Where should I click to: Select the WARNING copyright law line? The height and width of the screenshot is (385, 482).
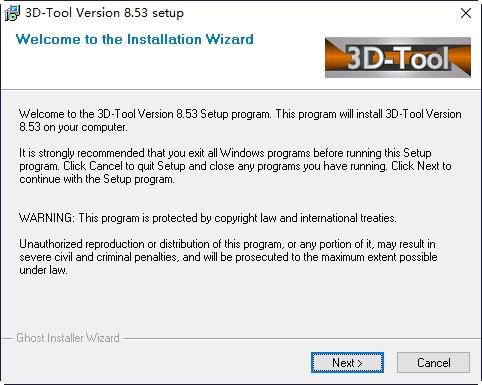point(208,218)
